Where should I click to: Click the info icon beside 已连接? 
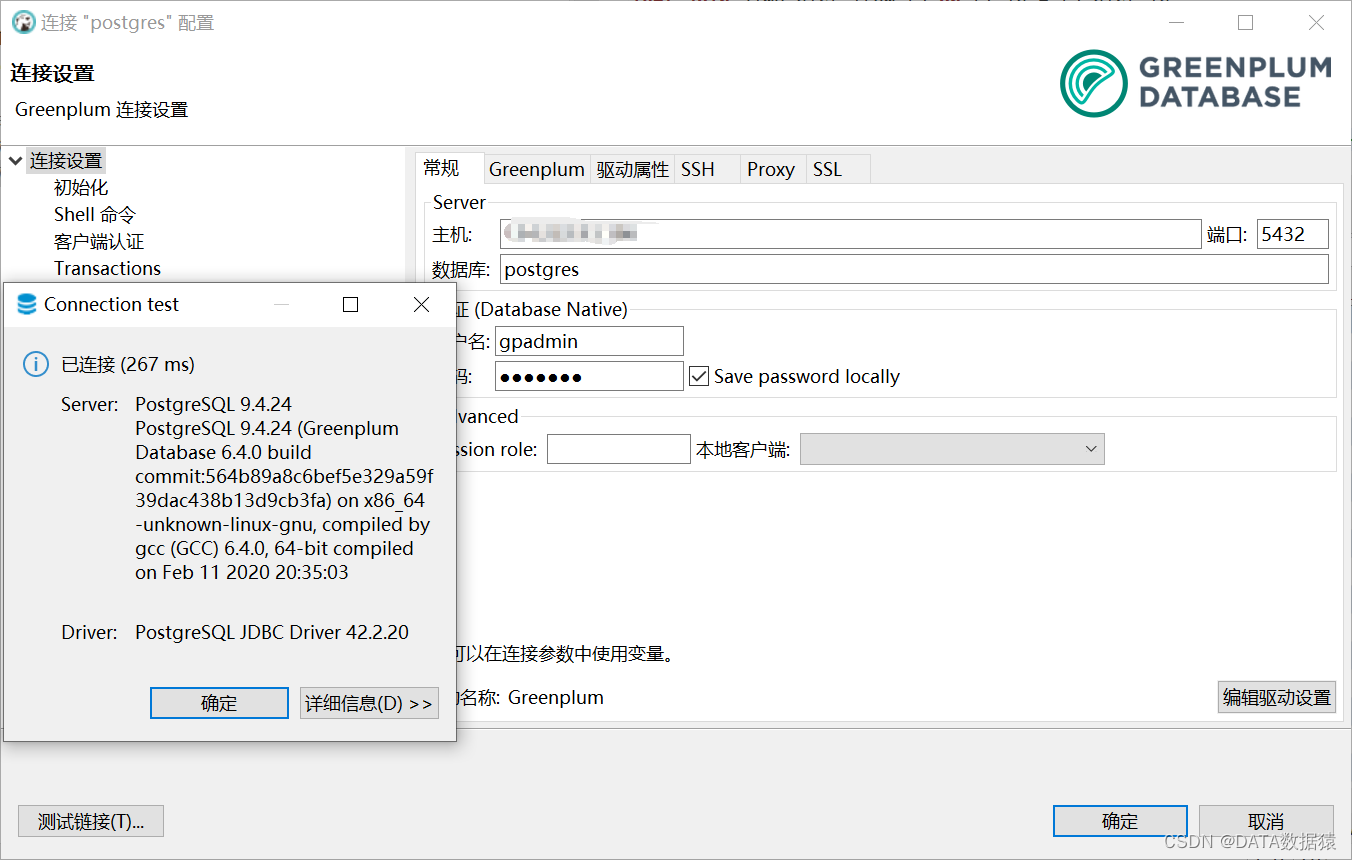(x=36, y=364)
